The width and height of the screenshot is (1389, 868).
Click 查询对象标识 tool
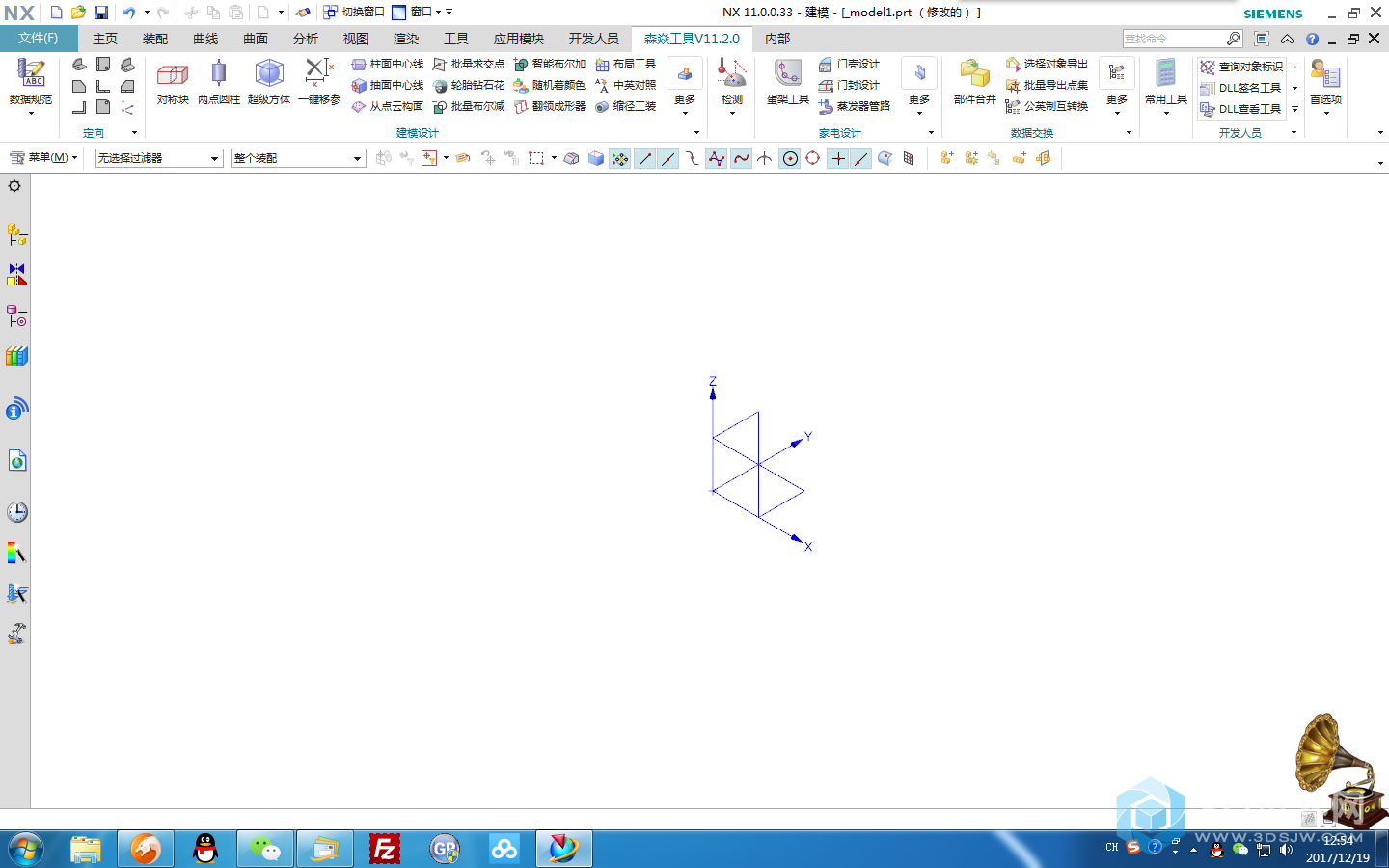pyautogui.click(x=1241, y=67)
